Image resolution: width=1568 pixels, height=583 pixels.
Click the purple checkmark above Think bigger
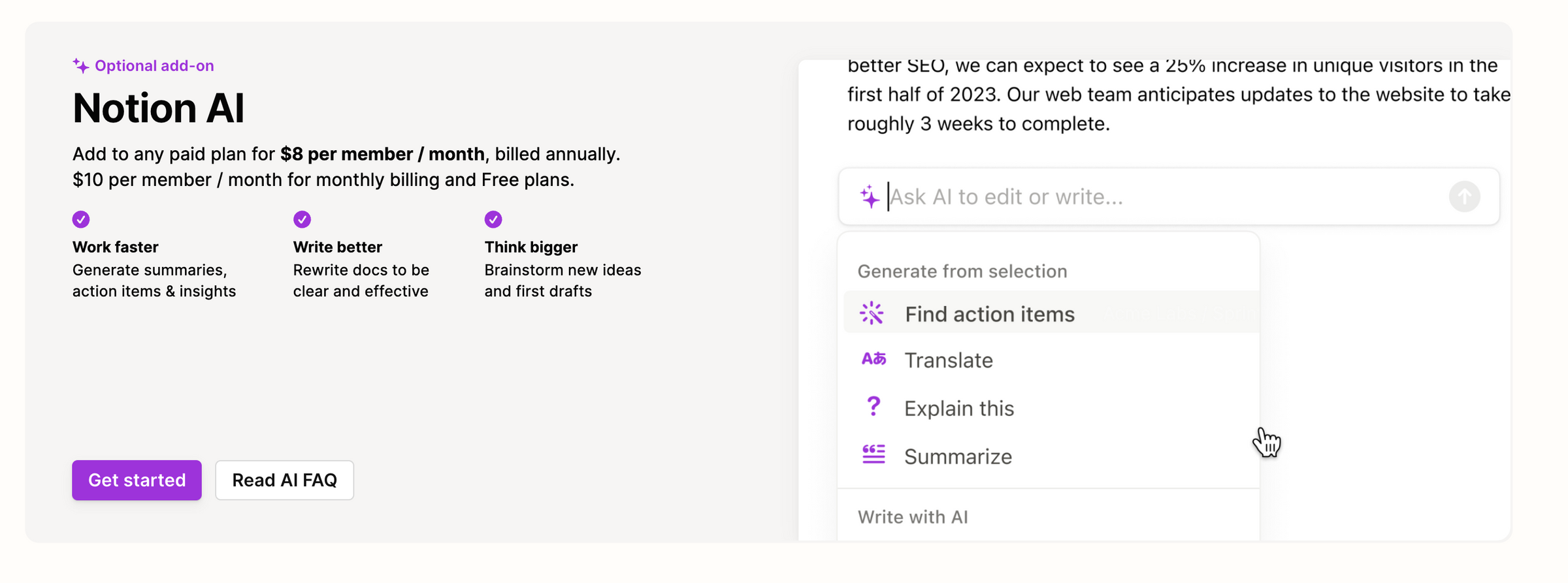click(x=493, y=219)
